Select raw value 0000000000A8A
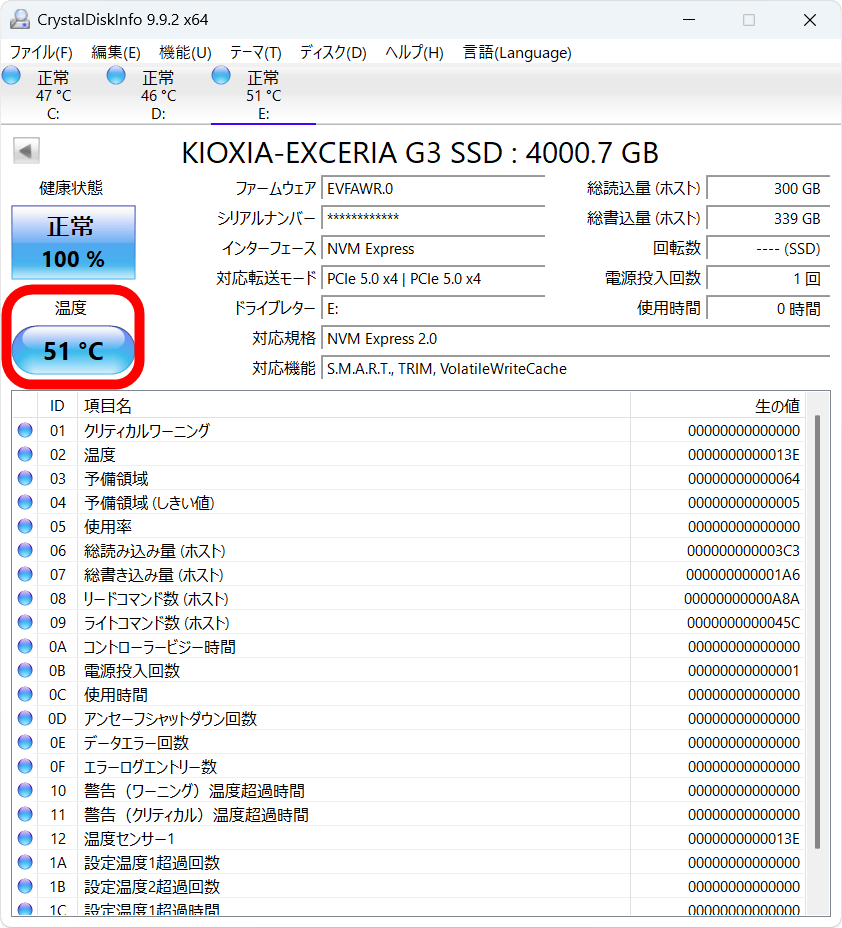This screenshot has width=842, height=928. (741, 599)
